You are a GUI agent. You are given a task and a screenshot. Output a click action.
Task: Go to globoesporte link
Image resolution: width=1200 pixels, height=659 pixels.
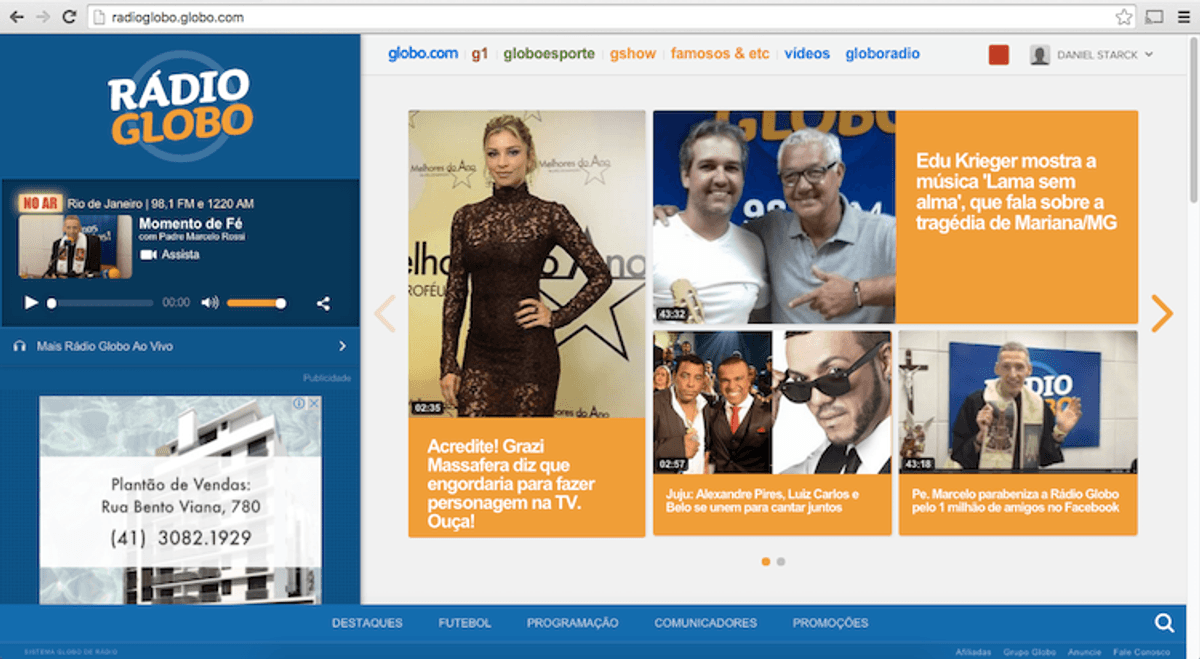549,54
